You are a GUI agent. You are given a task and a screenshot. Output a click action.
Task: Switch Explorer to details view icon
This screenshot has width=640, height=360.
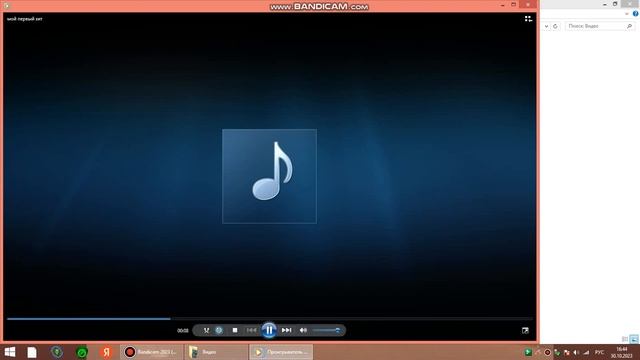625,339
